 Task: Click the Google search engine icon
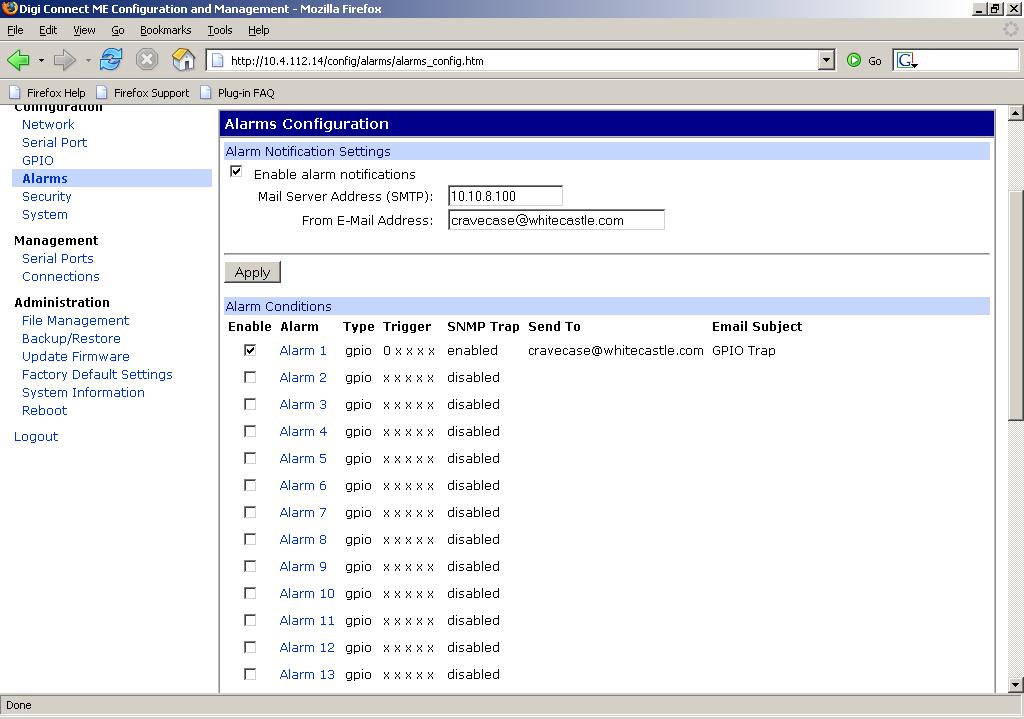906,60
